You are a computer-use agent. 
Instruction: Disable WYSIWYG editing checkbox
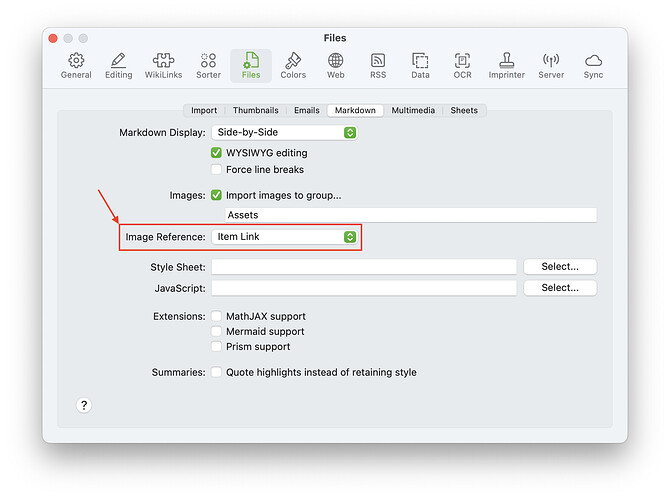point(216,153)
